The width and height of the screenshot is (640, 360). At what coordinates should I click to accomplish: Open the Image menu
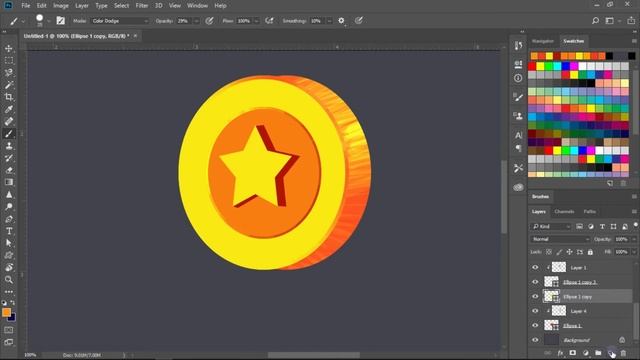pos(61,6)
